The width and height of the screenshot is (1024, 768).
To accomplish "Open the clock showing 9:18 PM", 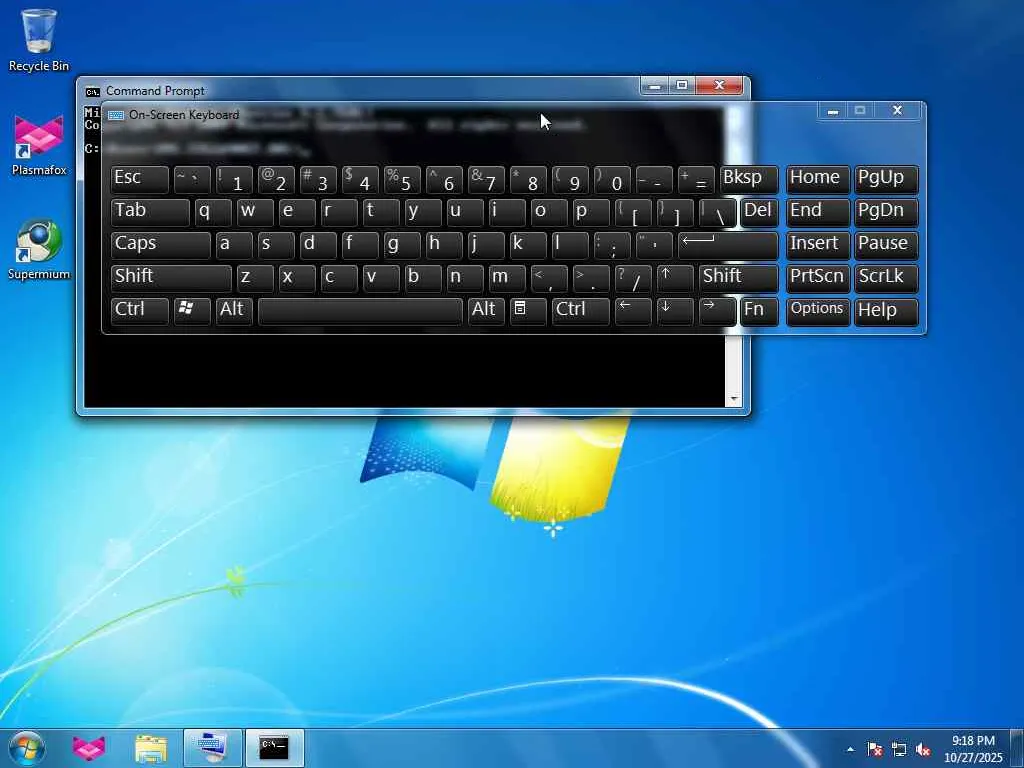I will coord(973,749).
